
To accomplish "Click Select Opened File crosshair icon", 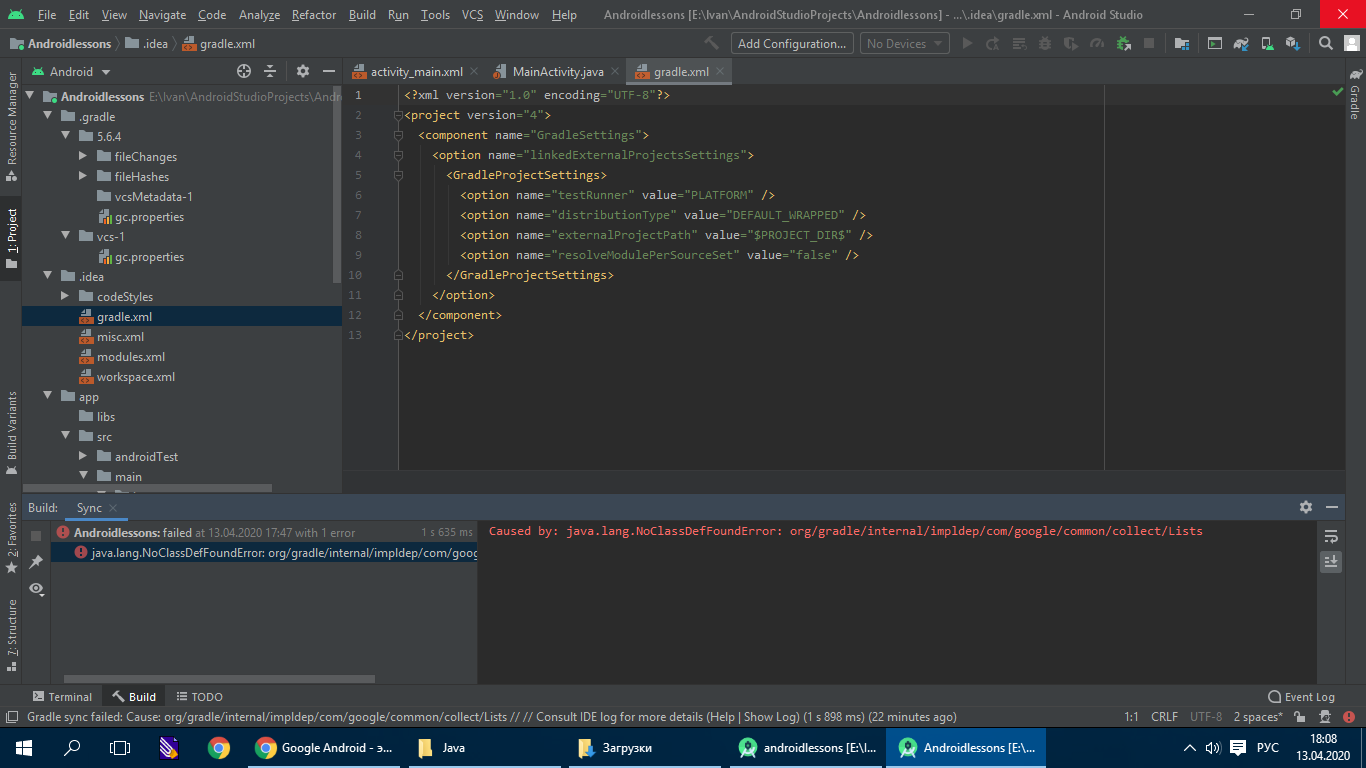I will coord(244,71).
